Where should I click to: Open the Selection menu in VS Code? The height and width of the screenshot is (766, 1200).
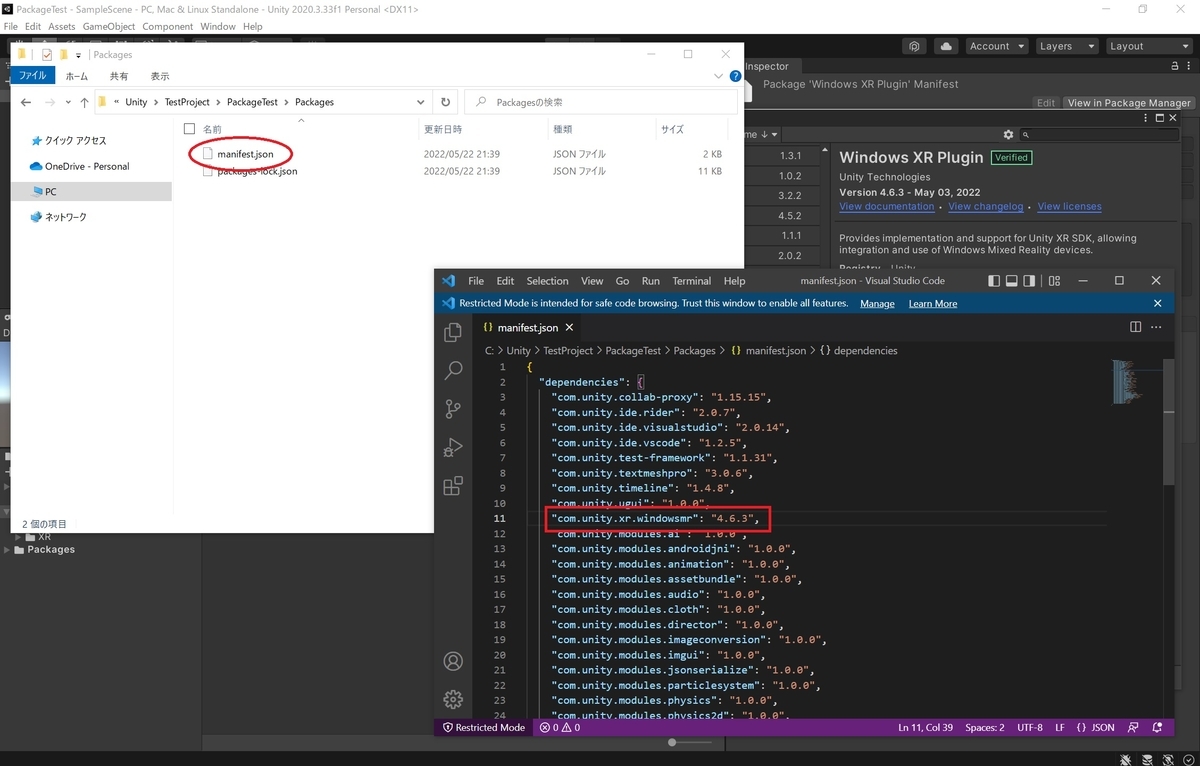547,281
